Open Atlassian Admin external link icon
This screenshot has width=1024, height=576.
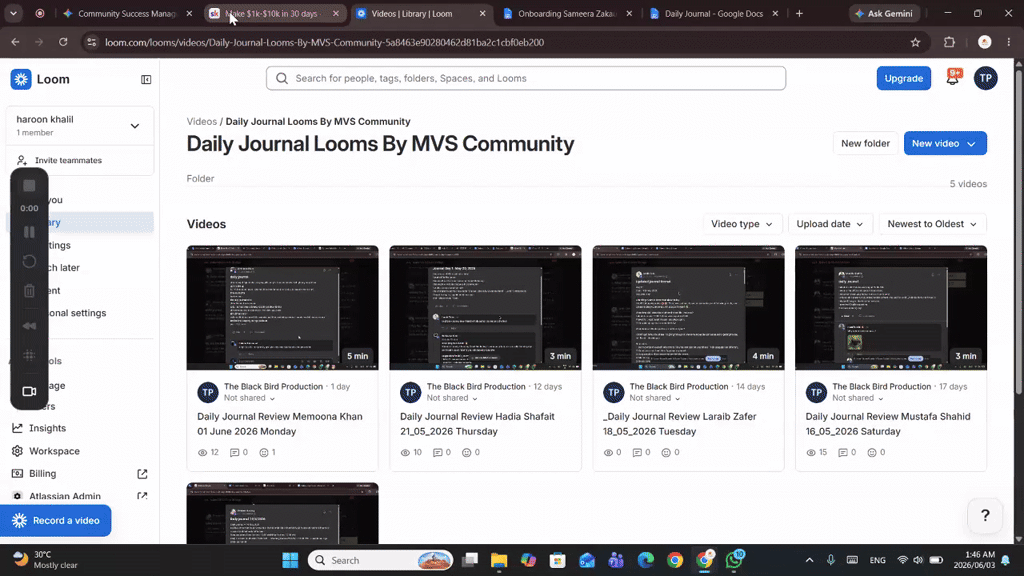pyautogui.click(x=142, y=496)
